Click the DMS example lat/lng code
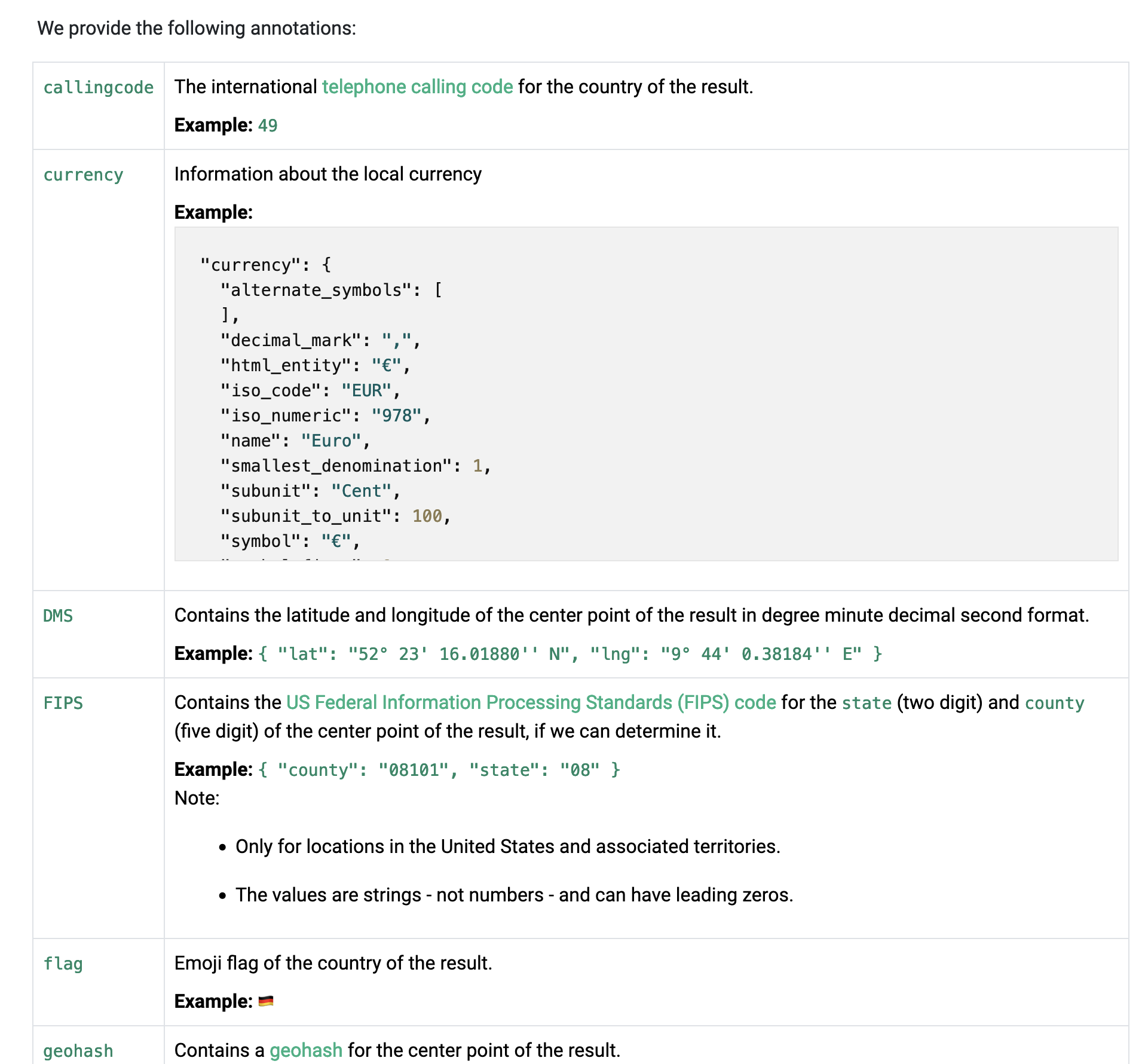This screenshot has height=1064, width=1145. click(x=570, y=654)
